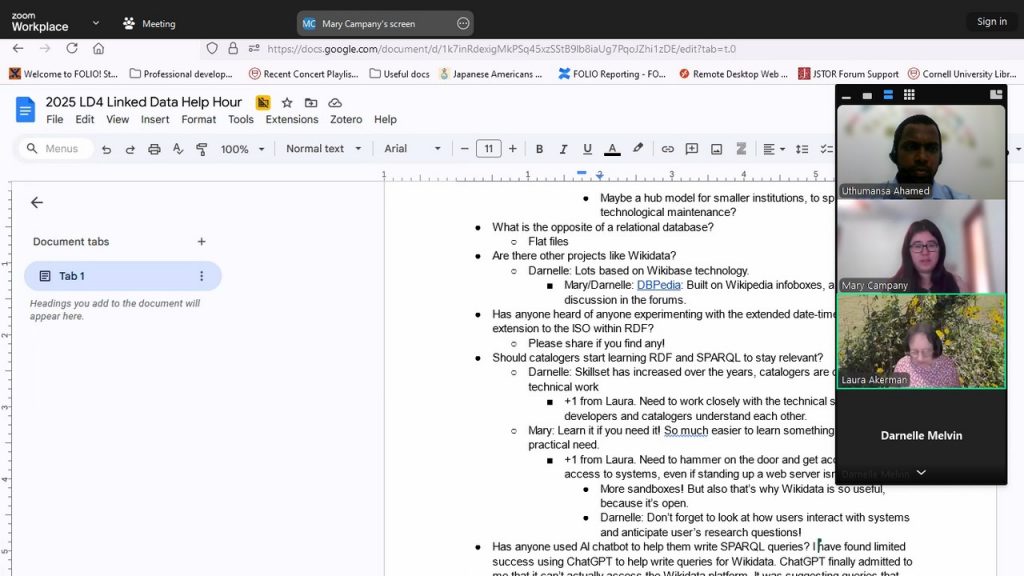This screenshot has width=1024, height=576.
Task: Star the 2025 LD4 document
Action: (x=287, y=103)
